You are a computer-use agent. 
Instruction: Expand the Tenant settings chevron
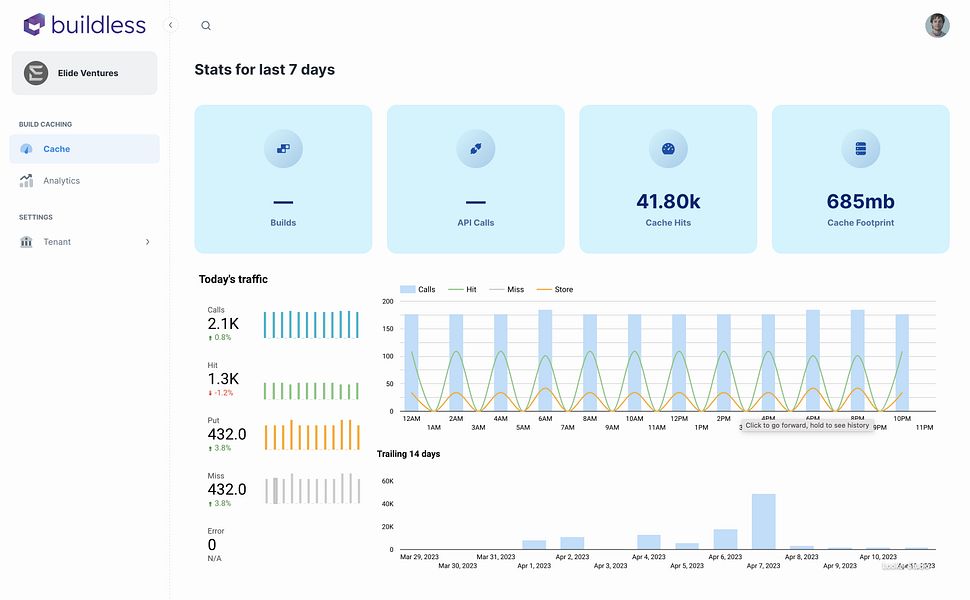[147, 242]
